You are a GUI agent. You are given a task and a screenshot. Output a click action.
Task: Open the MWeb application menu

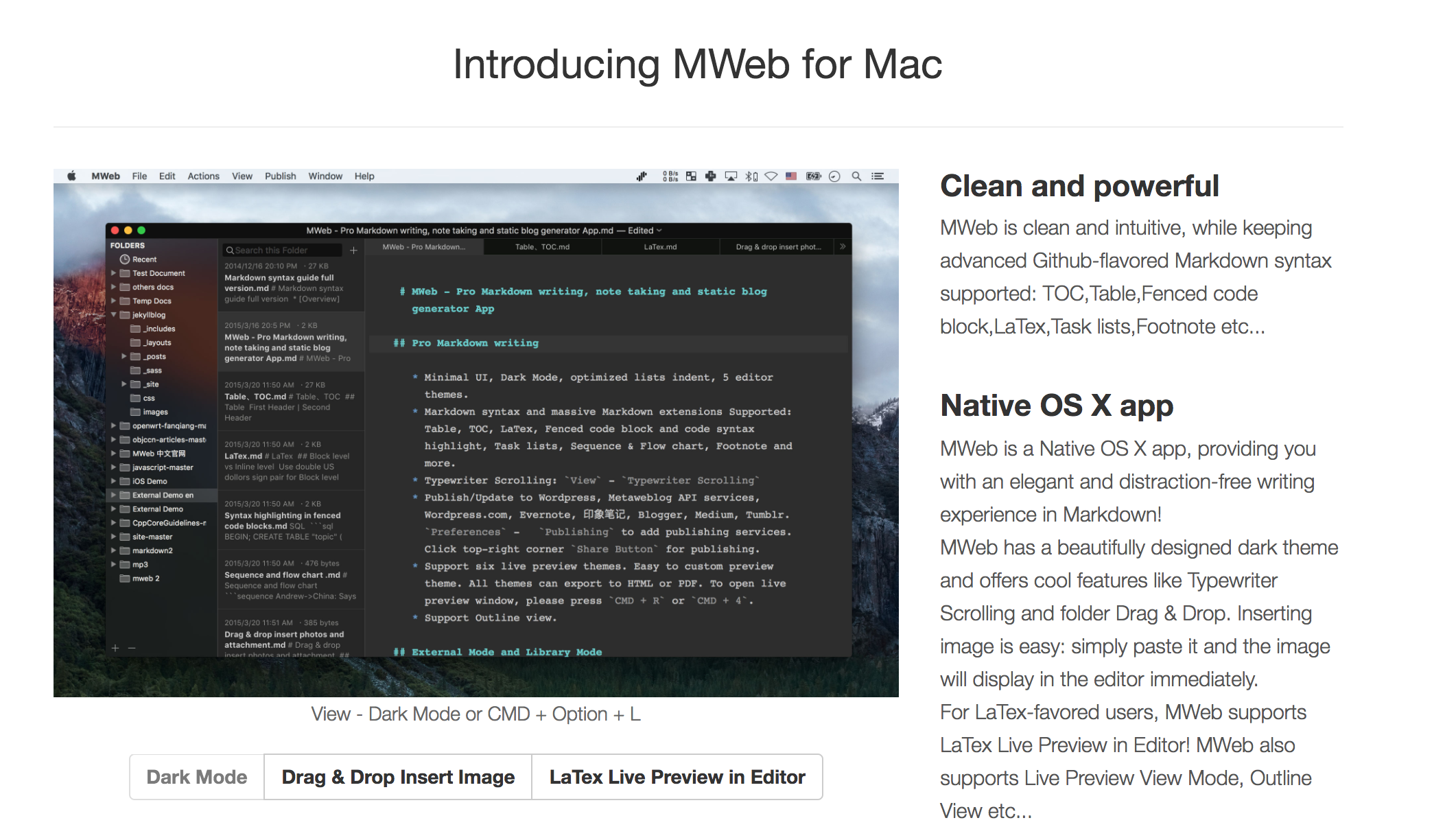pos(106,176)
